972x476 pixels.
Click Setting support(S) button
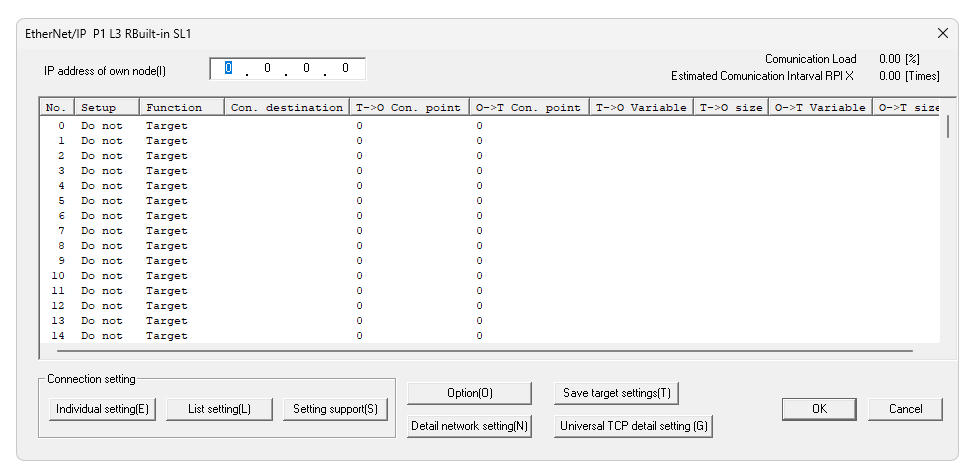(x=335, y=409)
